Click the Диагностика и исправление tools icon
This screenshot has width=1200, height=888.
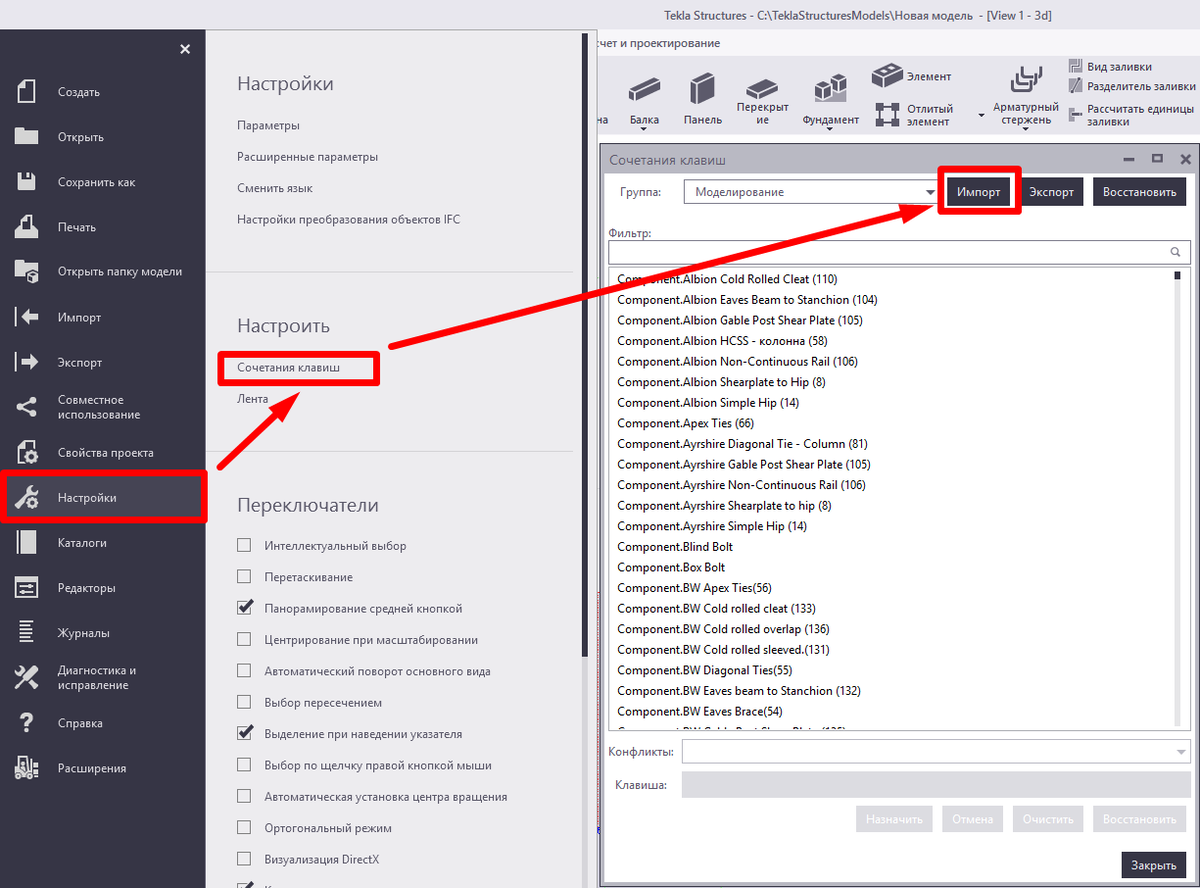click(26, 678)
